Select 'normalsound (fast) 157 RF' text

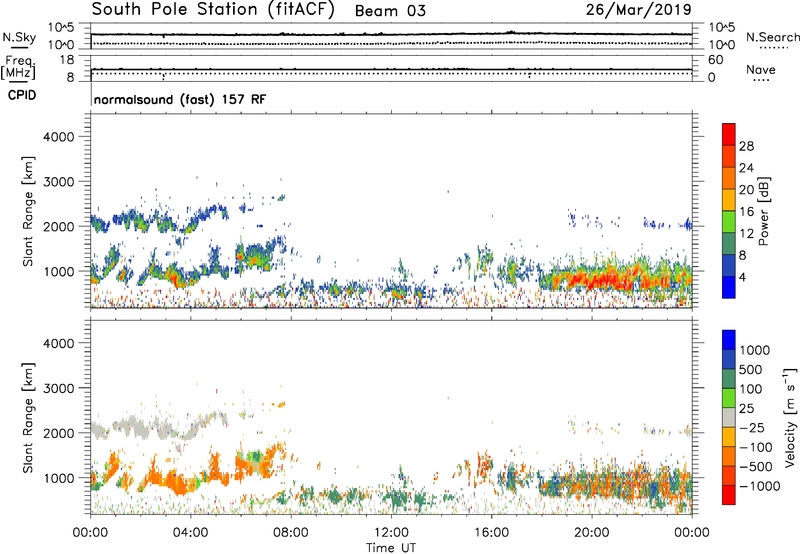180,99
